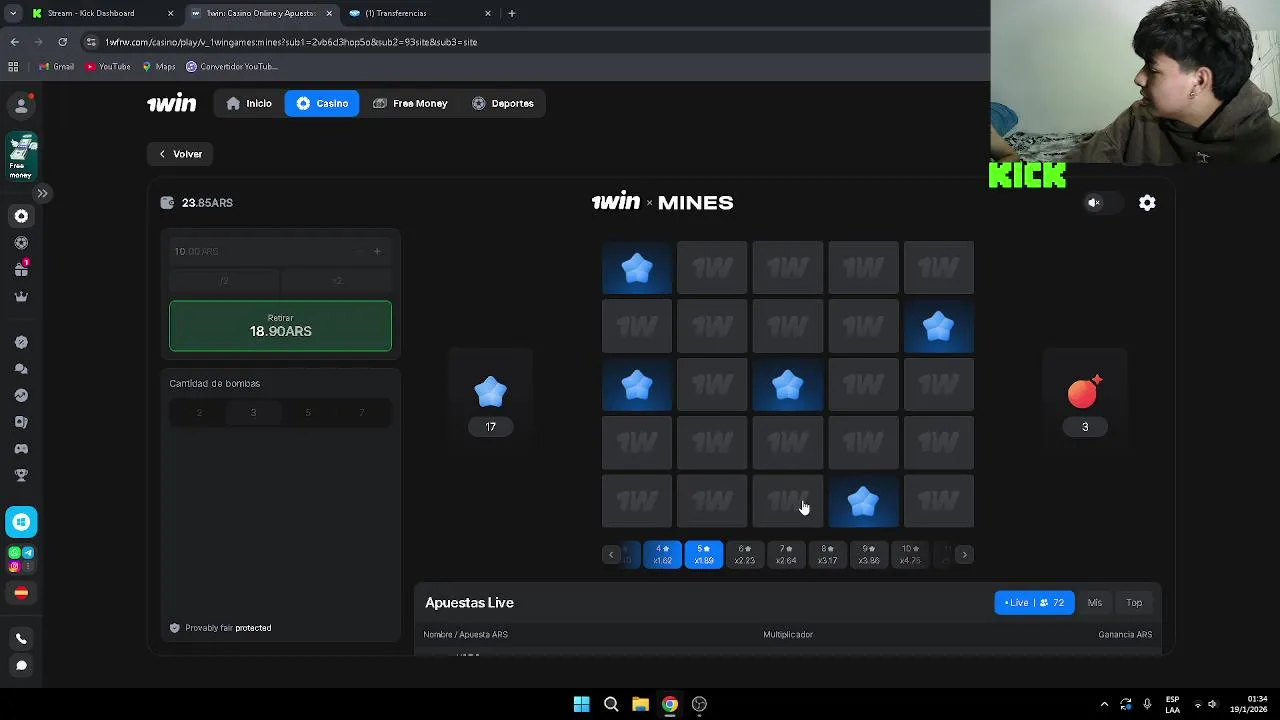This screenshot has height=720, width=1280.
Task: Open the gift box bonuses icon
Action: [21, 269]
